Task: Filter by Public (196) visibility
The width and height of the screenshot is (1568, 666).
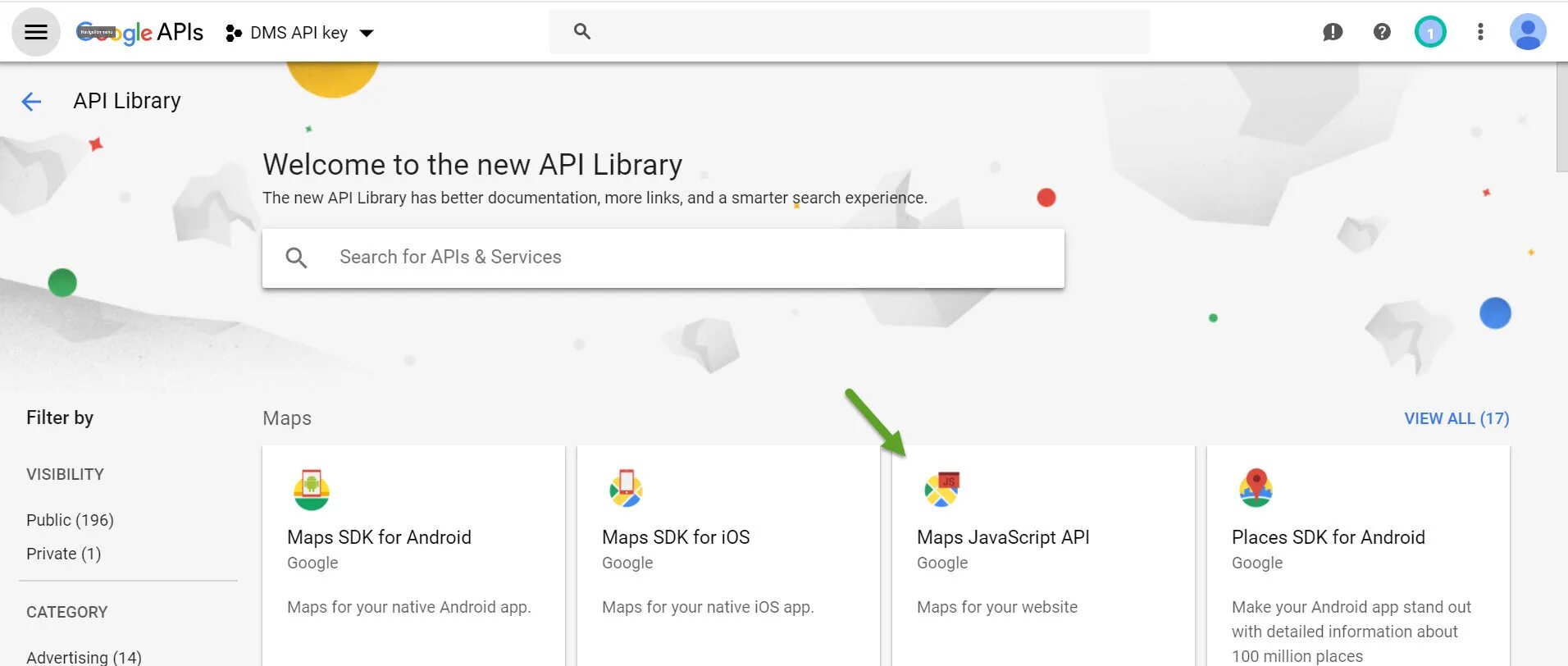Action: click(70, 520)
